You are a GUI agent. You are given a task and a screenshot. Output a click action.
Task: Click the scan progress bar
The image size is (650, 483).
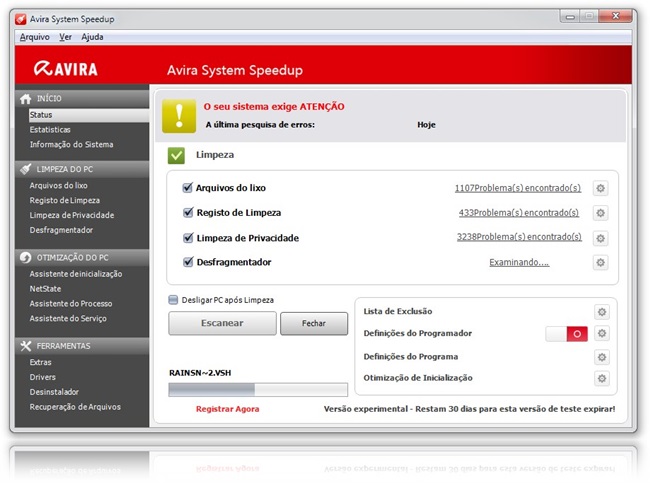pyautogui.click(x=258, y=390)
